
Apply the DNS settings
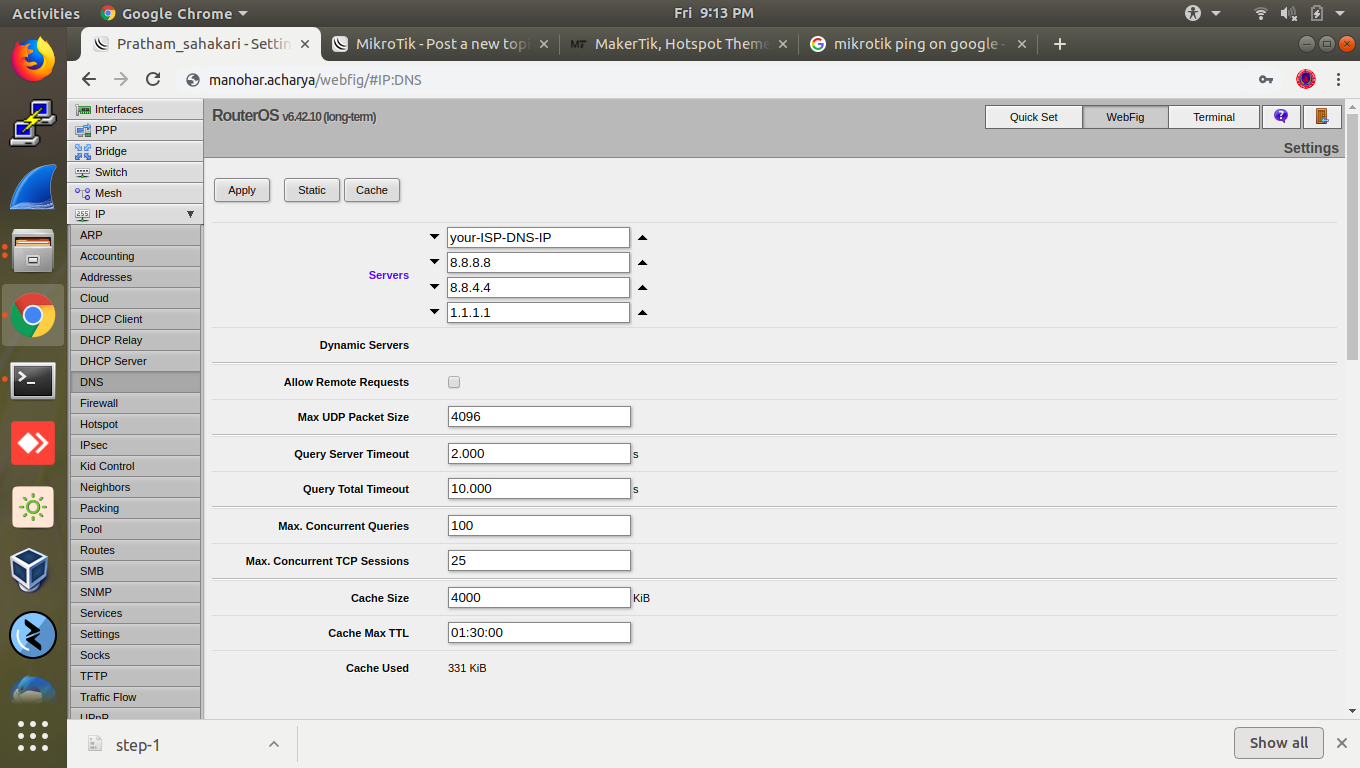(x=242, y=190)
